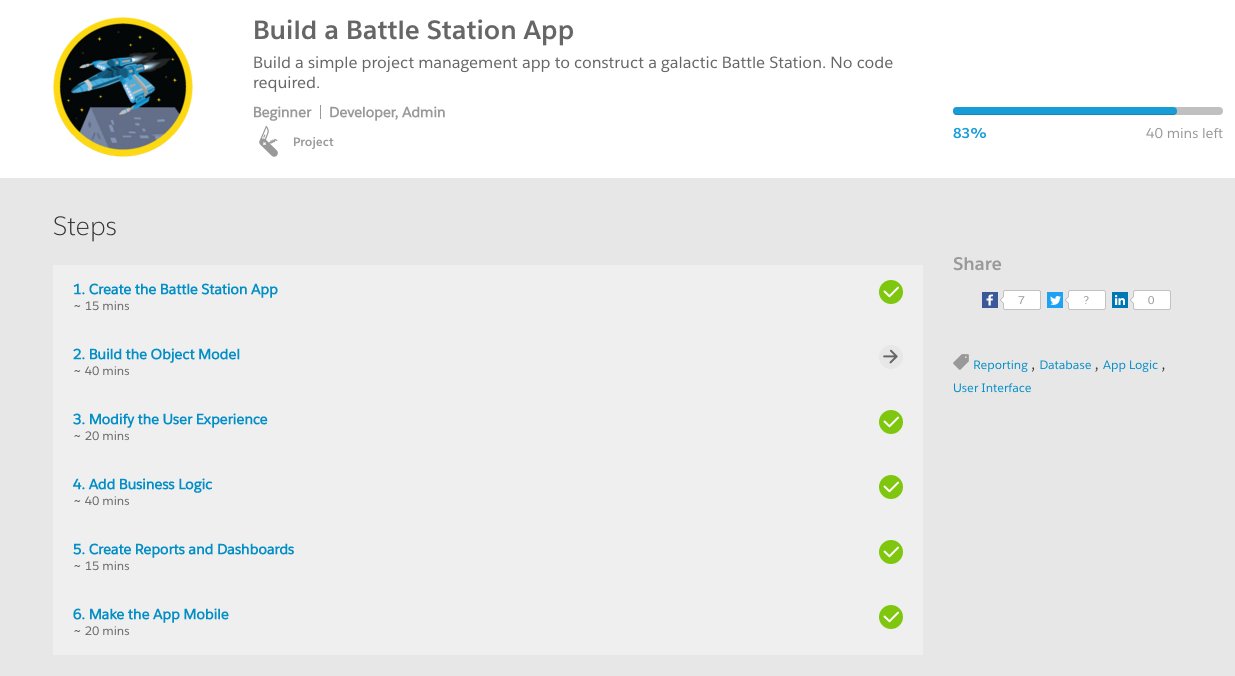1235x676 pixels.
Task: Click the green checkmark for Create Reports and Dashboards
Action: coord(890,552)
